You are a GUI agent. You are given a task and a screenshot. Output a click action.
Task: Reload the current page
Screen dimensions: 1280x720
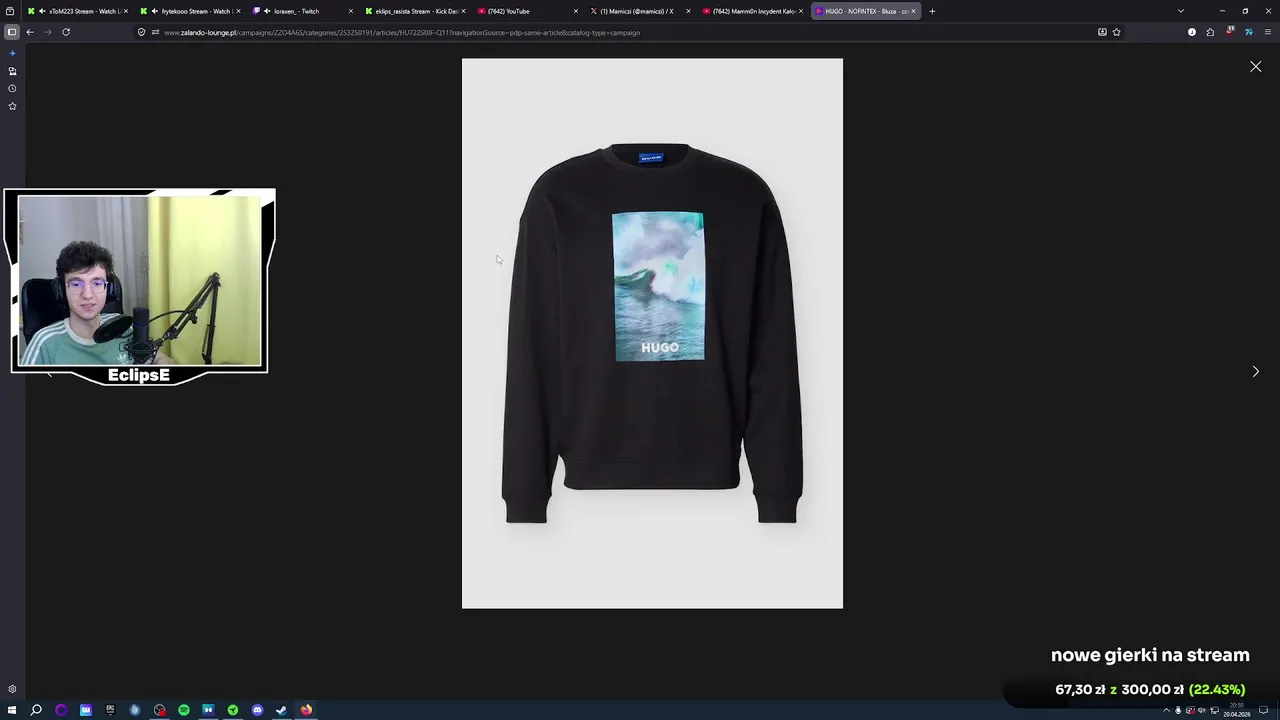66,32
